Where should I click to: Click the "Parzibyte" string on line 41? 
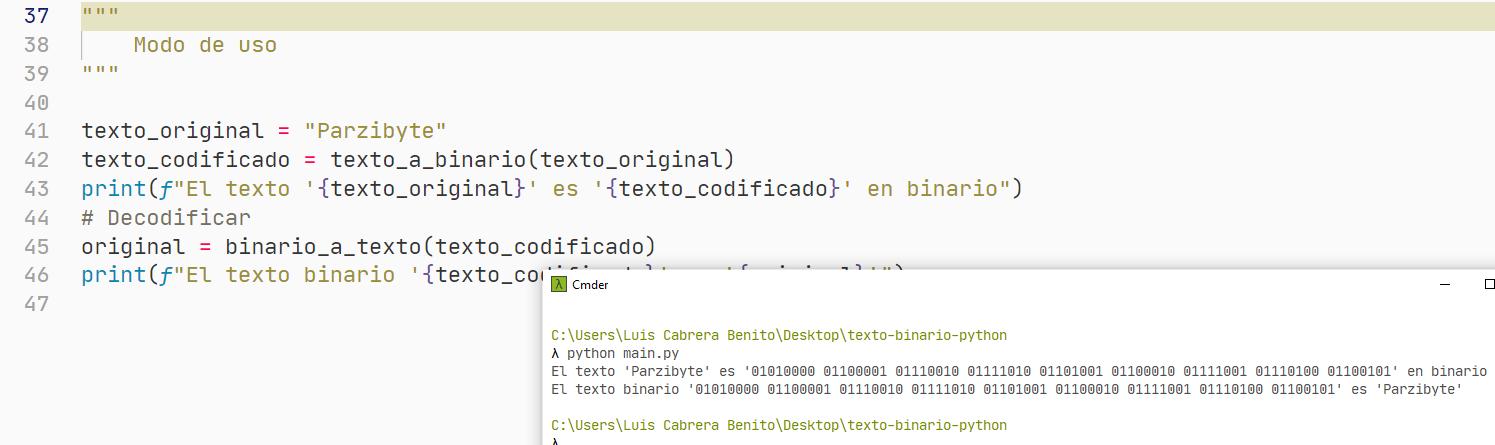click(376, 131)
